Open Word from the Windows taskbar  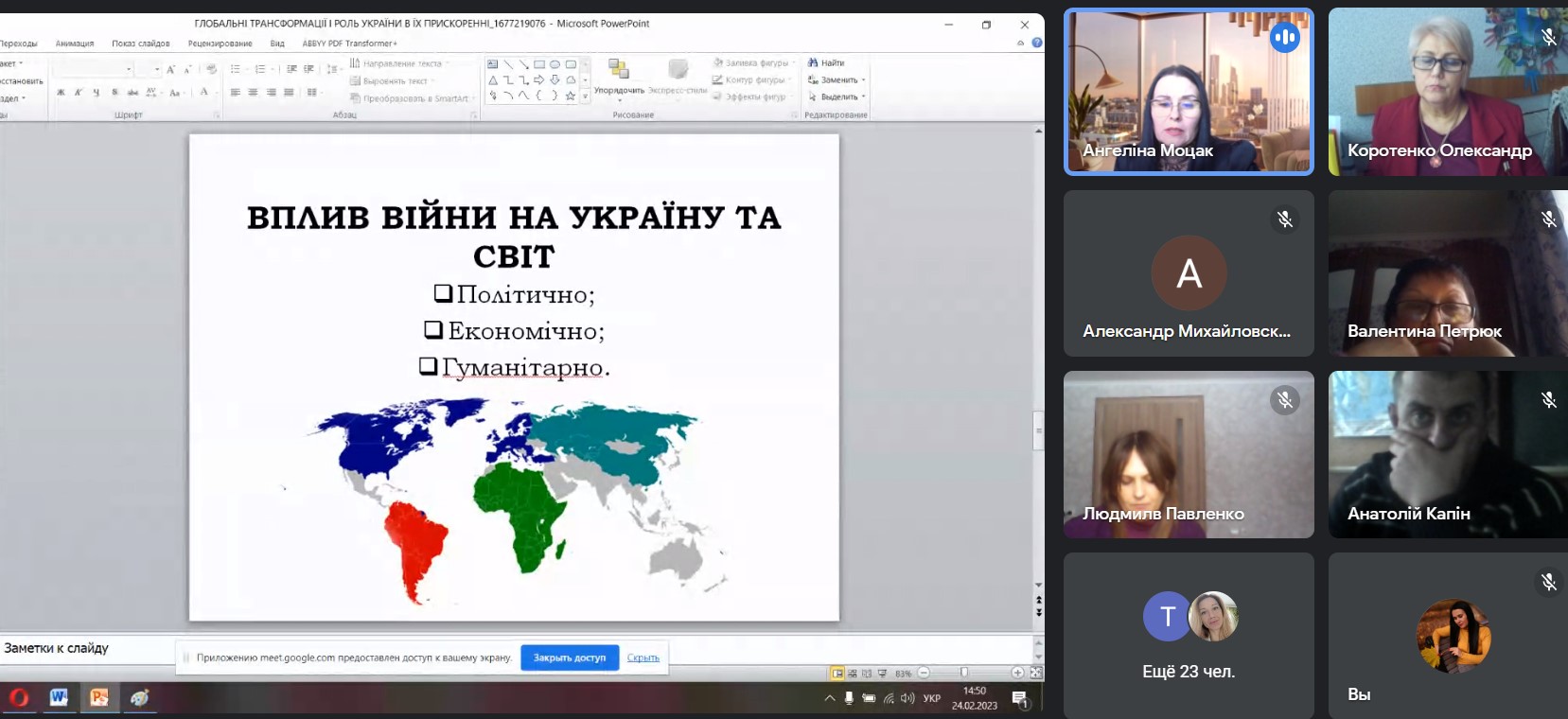[59, 698]
